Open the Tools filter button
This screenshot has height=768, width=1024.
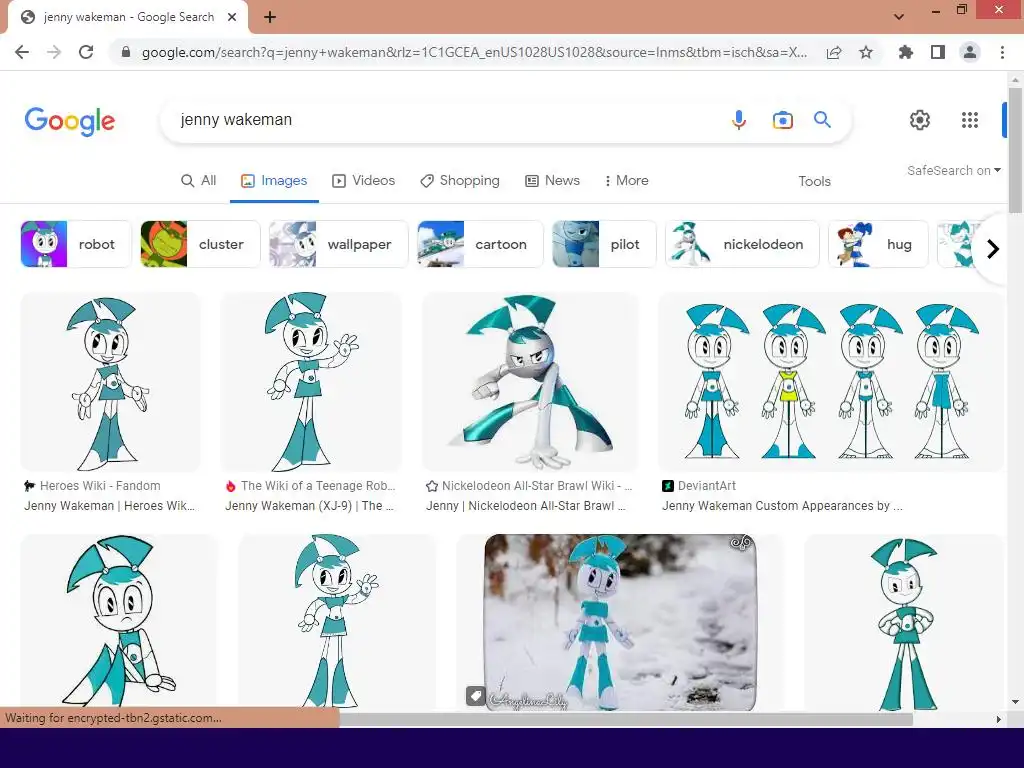(x=814, y=182)
